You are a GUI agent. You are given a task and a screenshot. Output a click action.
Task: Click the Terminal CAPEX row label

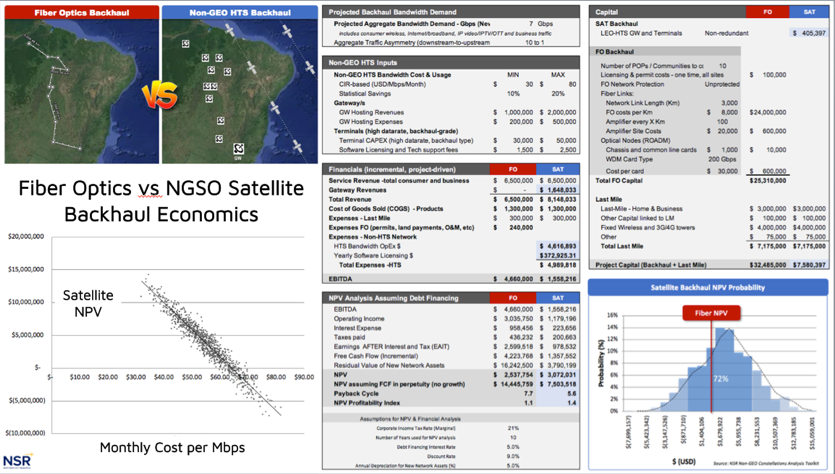406,141
